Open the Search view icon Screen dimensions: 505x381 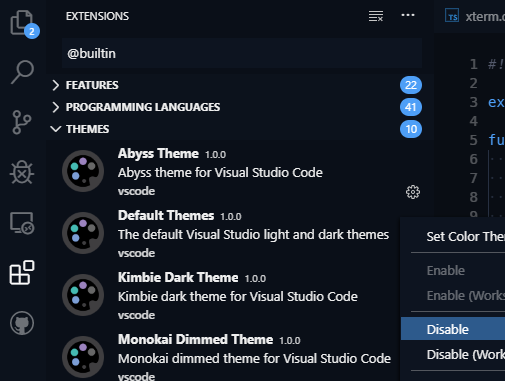pos(22,72)
